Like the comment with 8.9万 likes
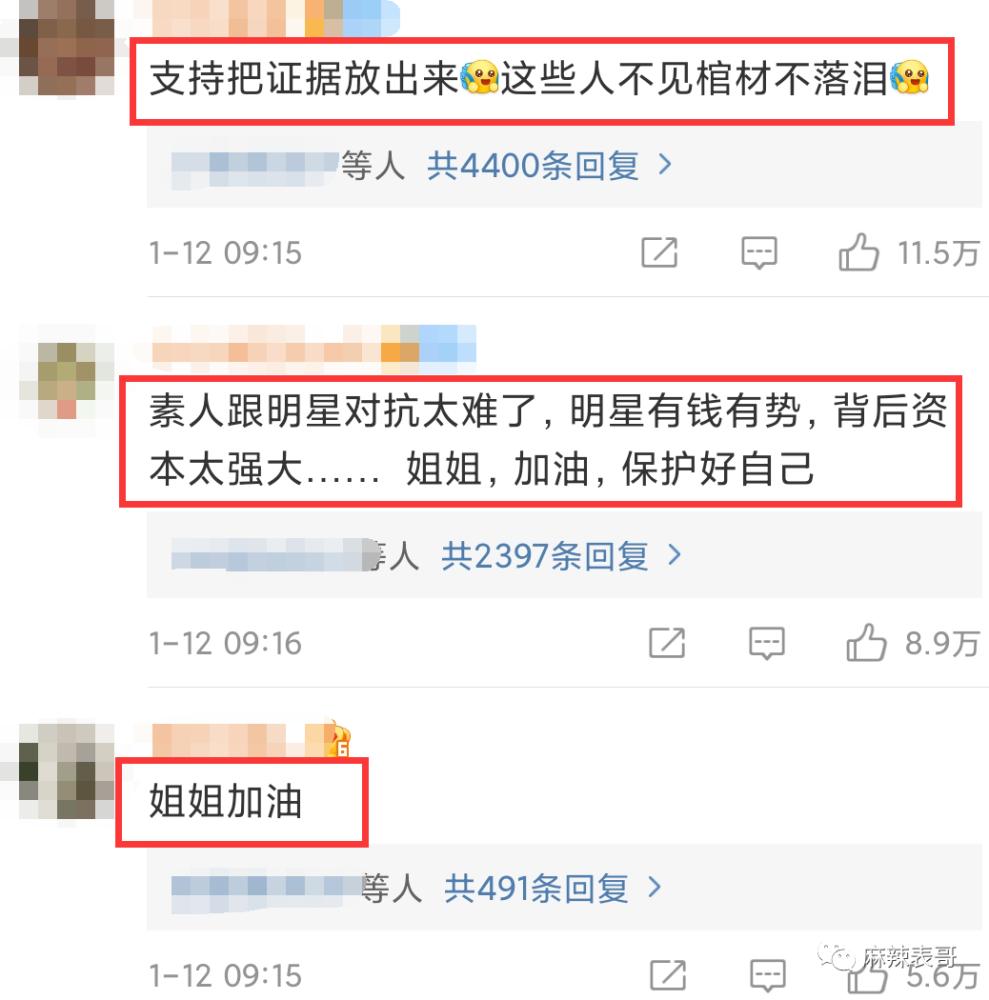 point(866,642)
